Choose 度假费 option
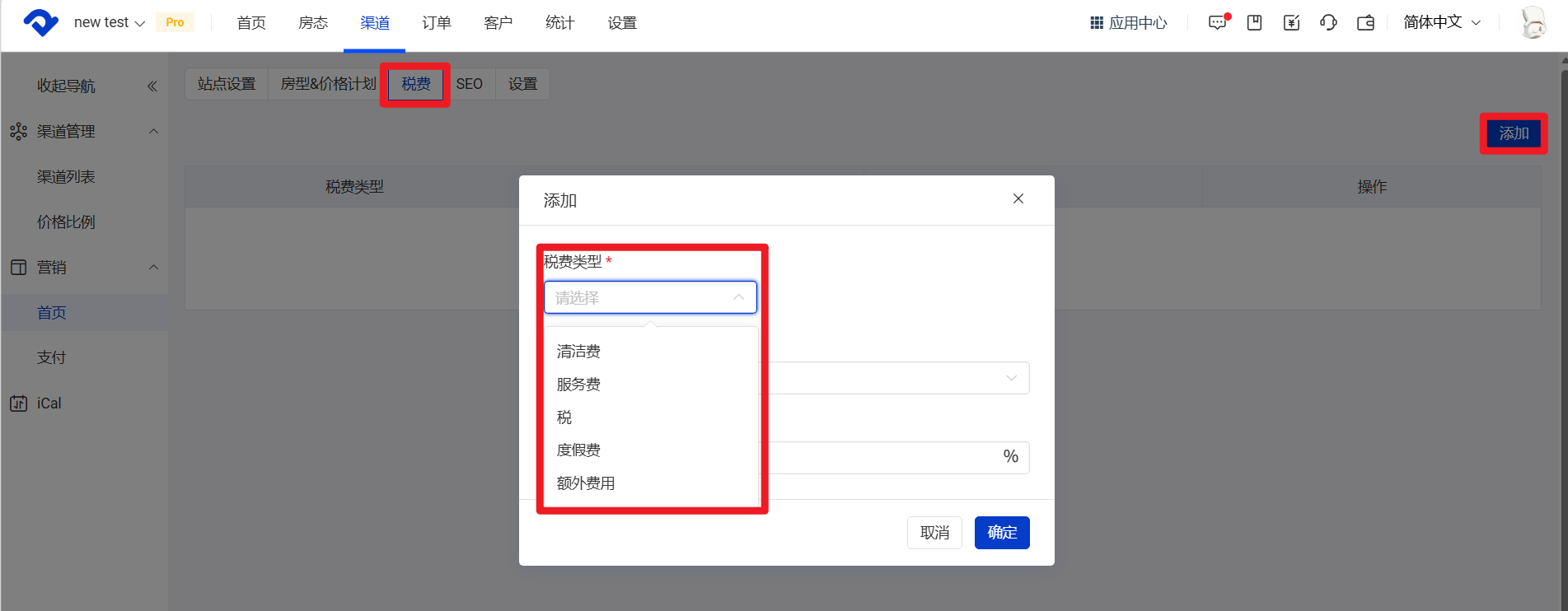Viewport: 1568px width, 611px height. 651,450
